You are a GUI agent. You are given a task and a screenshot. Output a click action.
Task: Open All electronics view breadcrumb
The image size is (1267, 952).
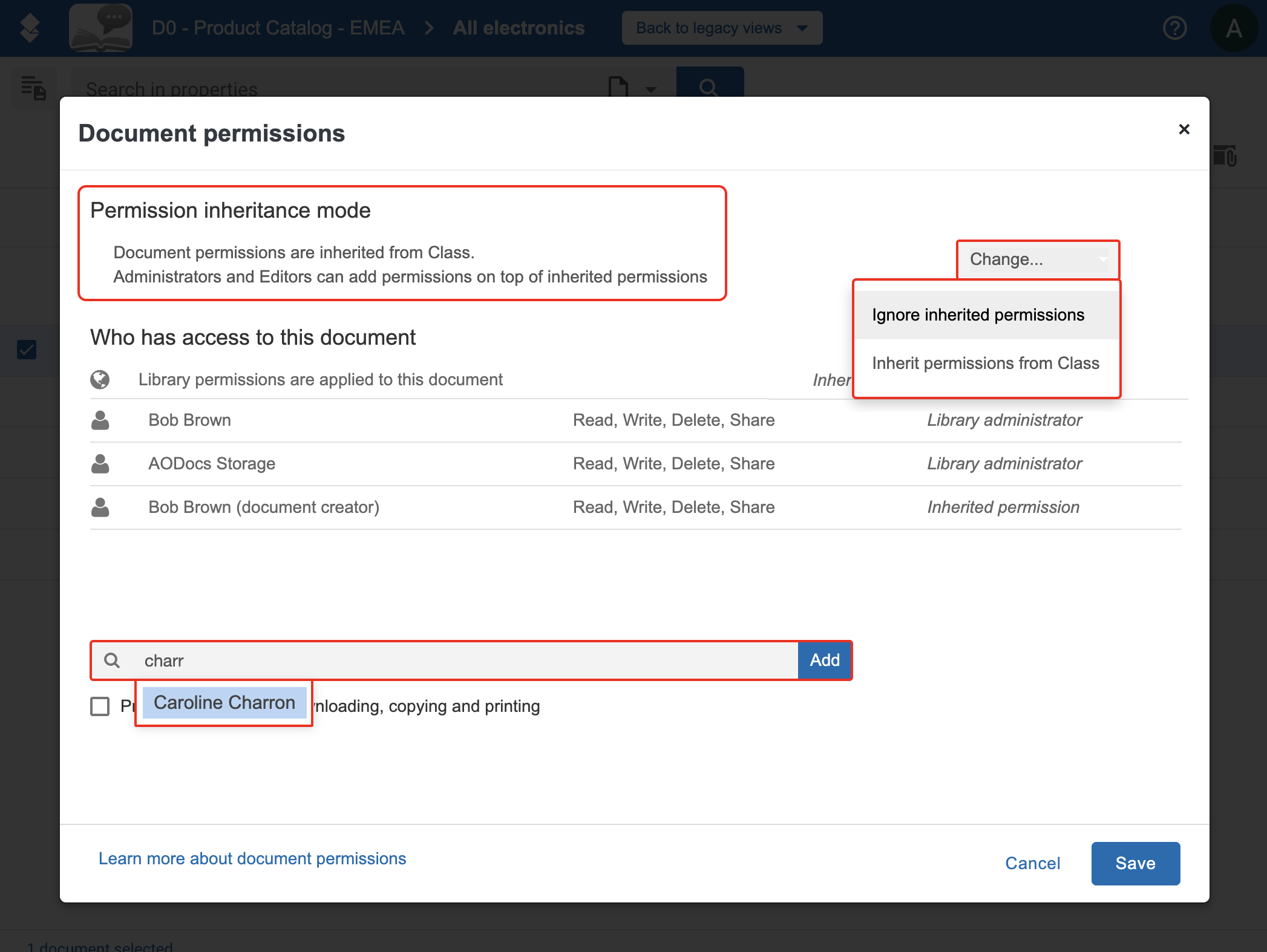tap(519, 28)
